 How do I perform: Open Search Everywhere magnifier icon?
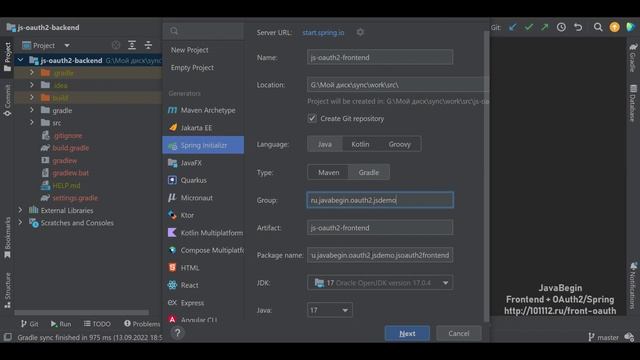coord(598,27)
